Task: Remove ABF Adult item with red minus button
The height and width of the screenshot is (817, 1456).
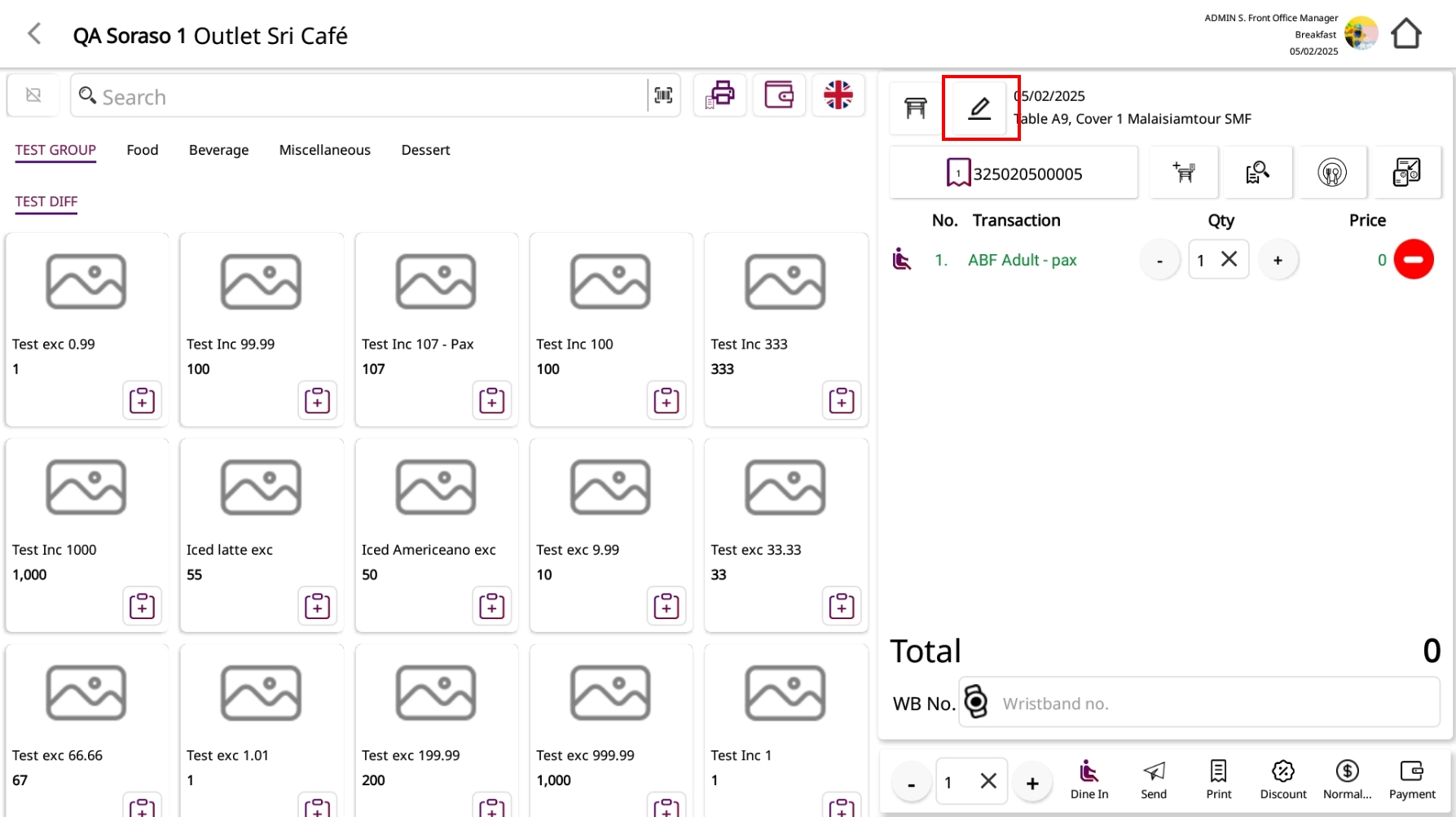Action: coord(1413,260)
